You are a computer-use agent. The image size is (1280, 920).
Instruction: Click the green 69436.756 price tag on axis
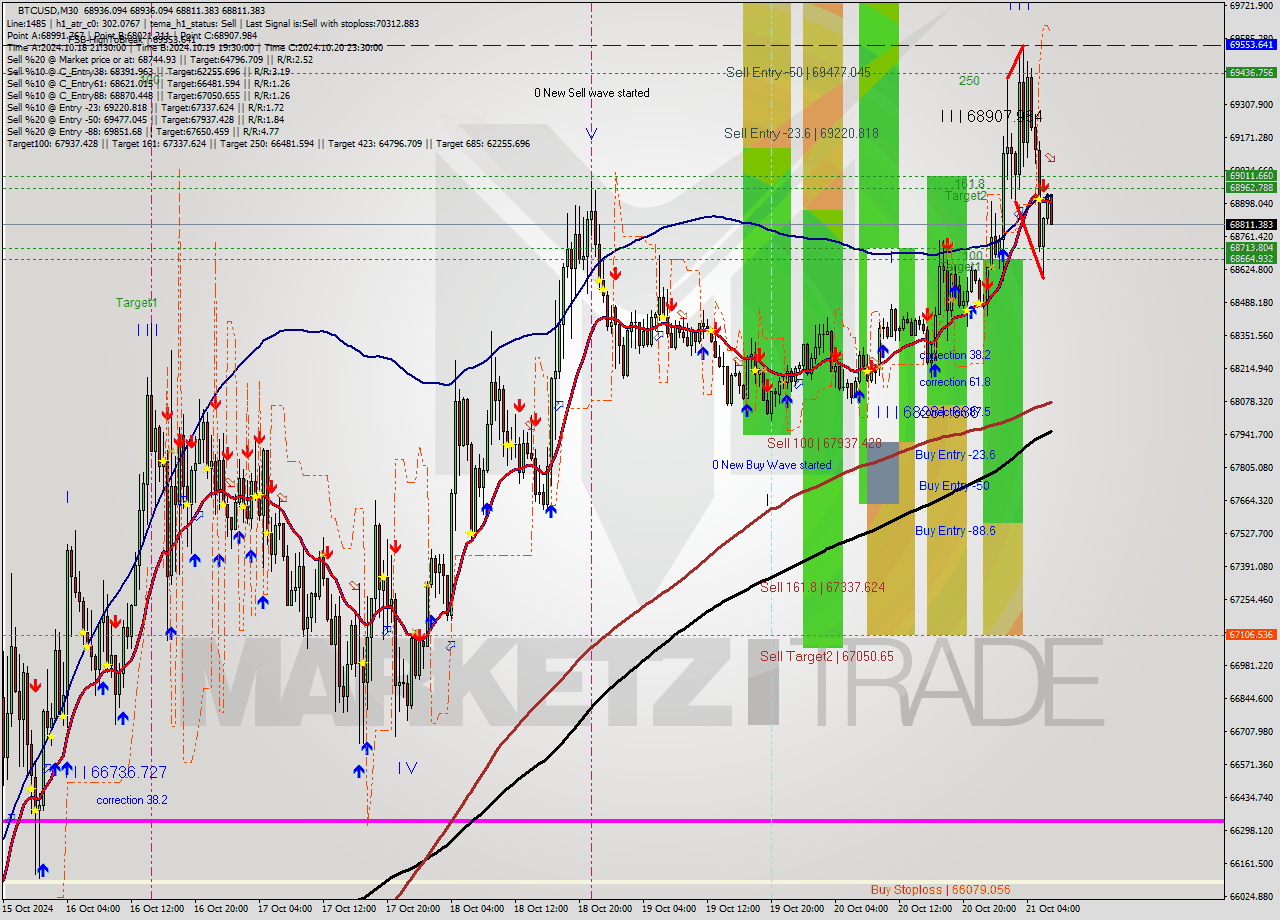[1251, 72]
